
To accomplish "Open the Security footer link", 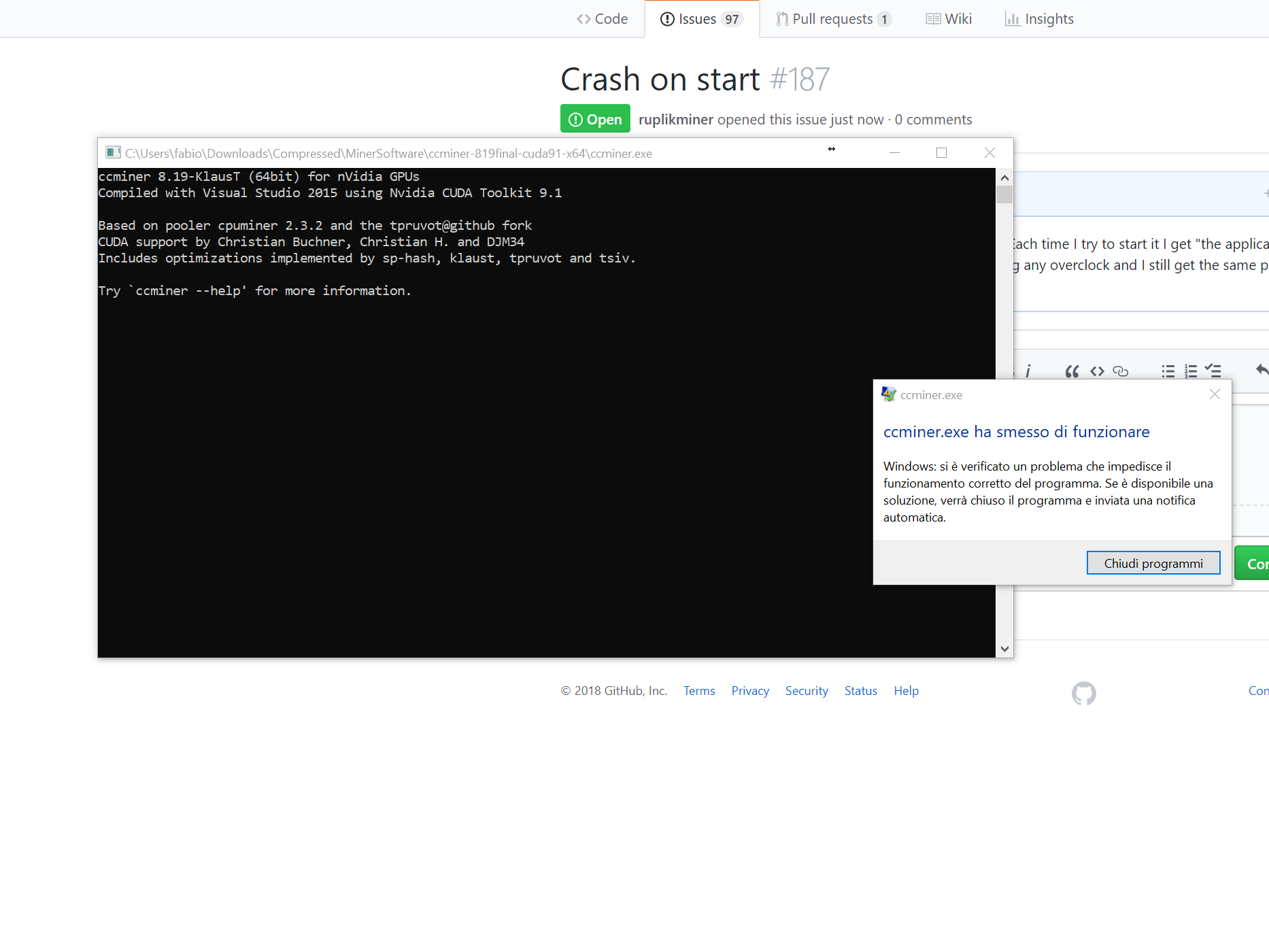I will 807,691.
